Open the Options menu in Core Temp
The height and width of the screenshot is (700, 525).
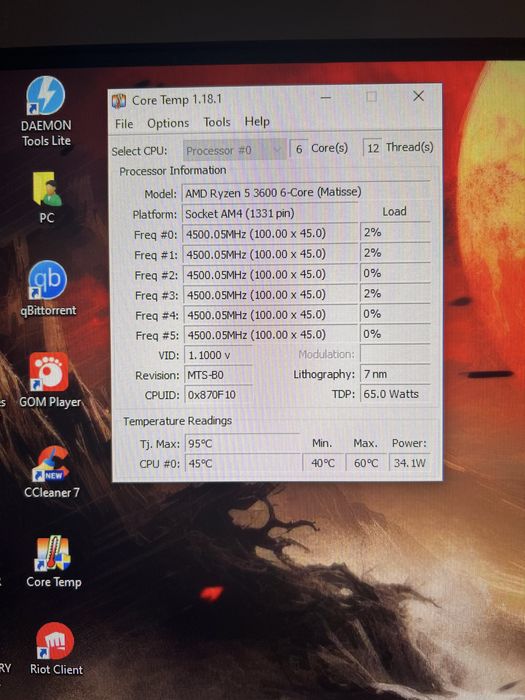168,123
